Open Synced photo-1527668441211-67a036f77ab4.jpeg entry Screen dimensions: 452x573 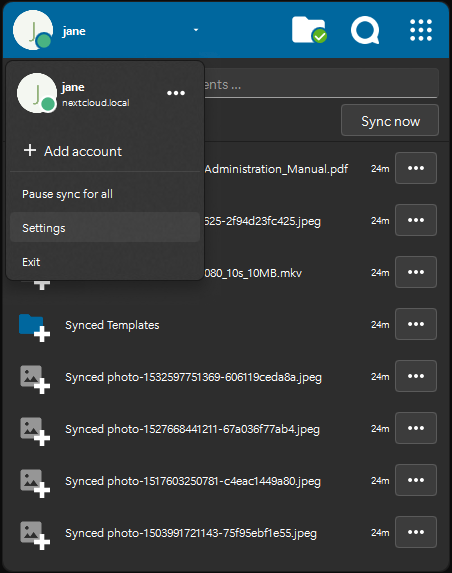pos(192,429)
